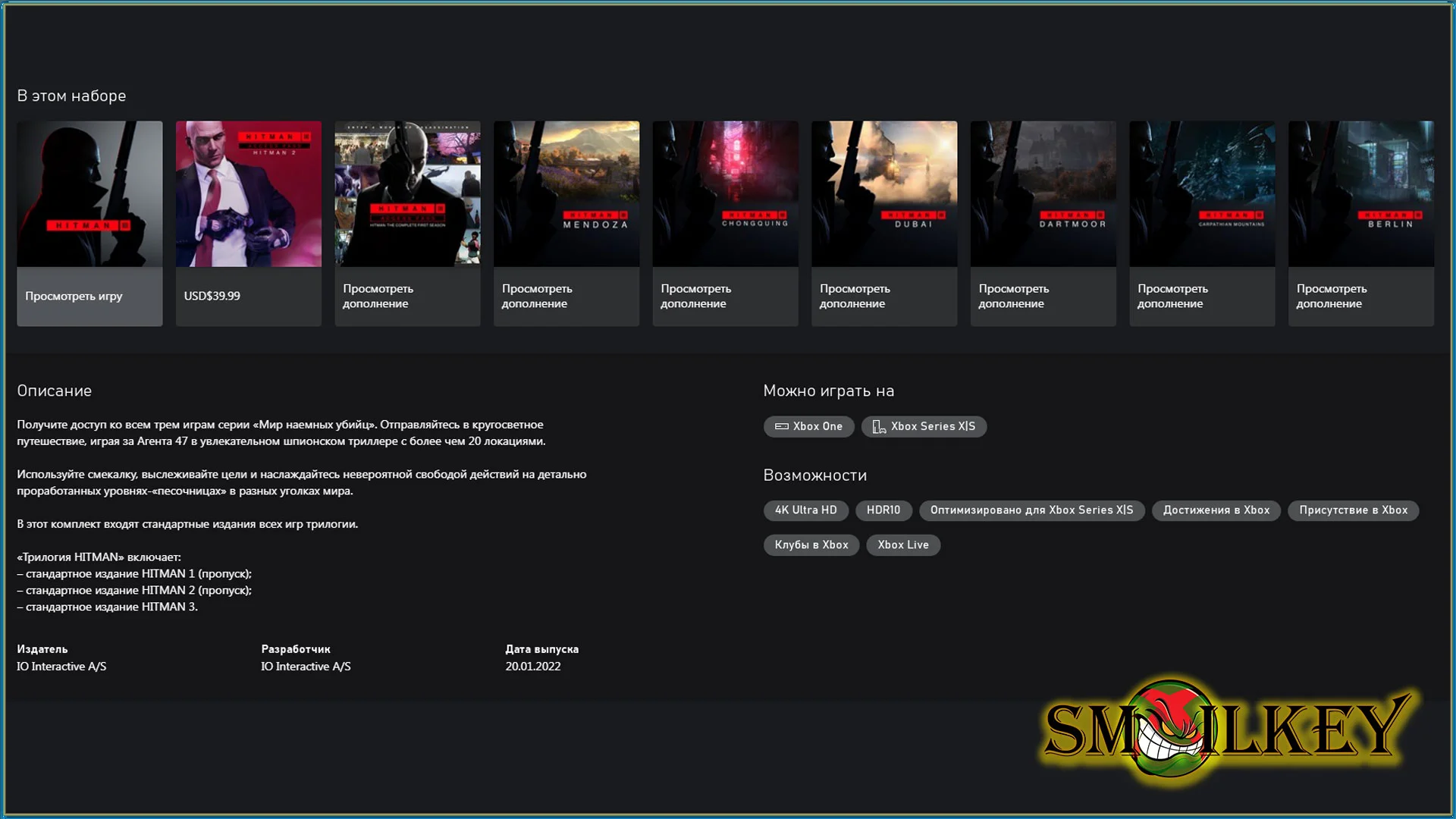Click the 'Описание' heading
This screenshot has height=819, width=1456.
point(54,391)
